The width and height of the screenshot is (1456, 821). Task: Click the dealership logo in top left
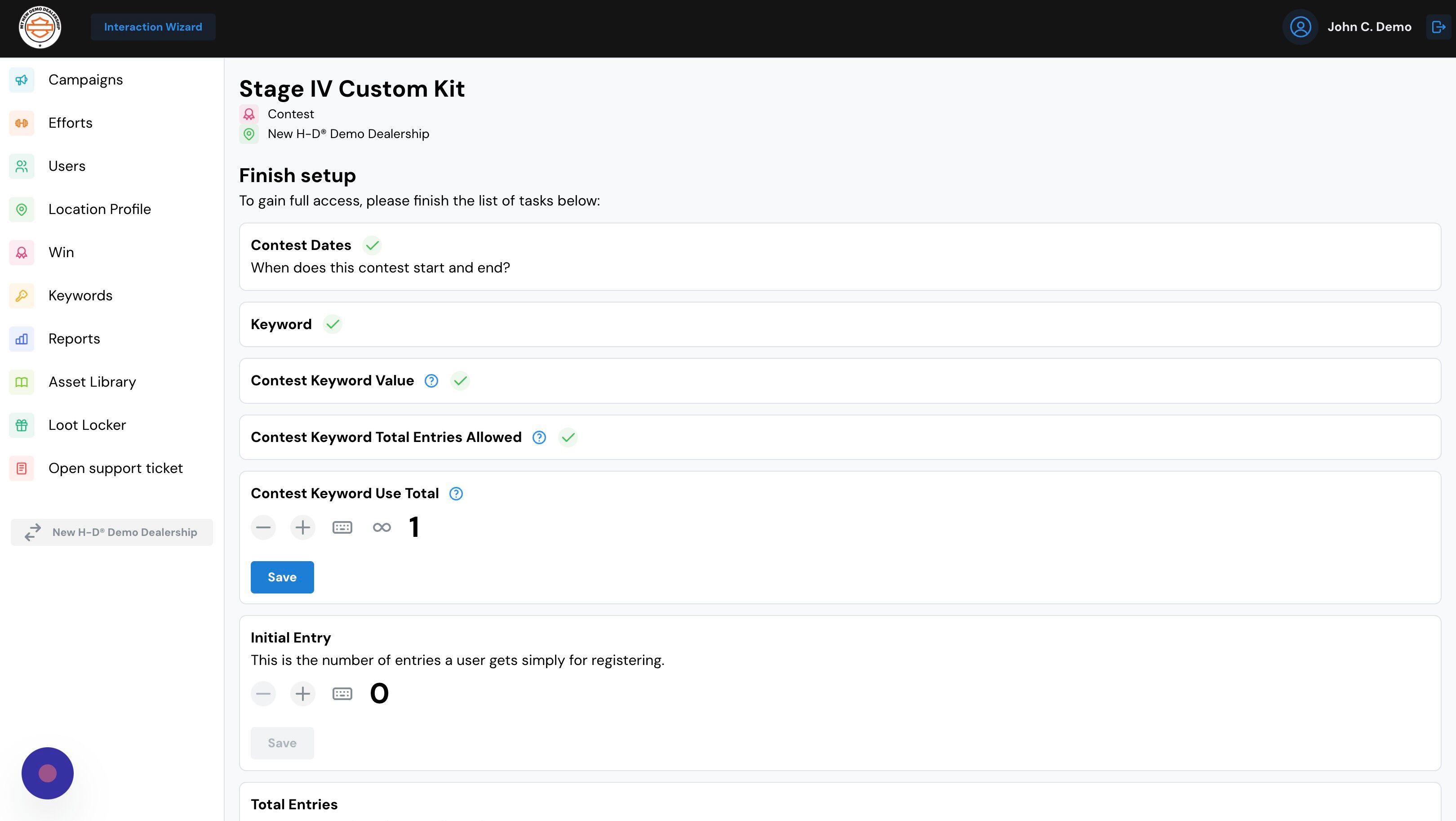tap(40, 27)
